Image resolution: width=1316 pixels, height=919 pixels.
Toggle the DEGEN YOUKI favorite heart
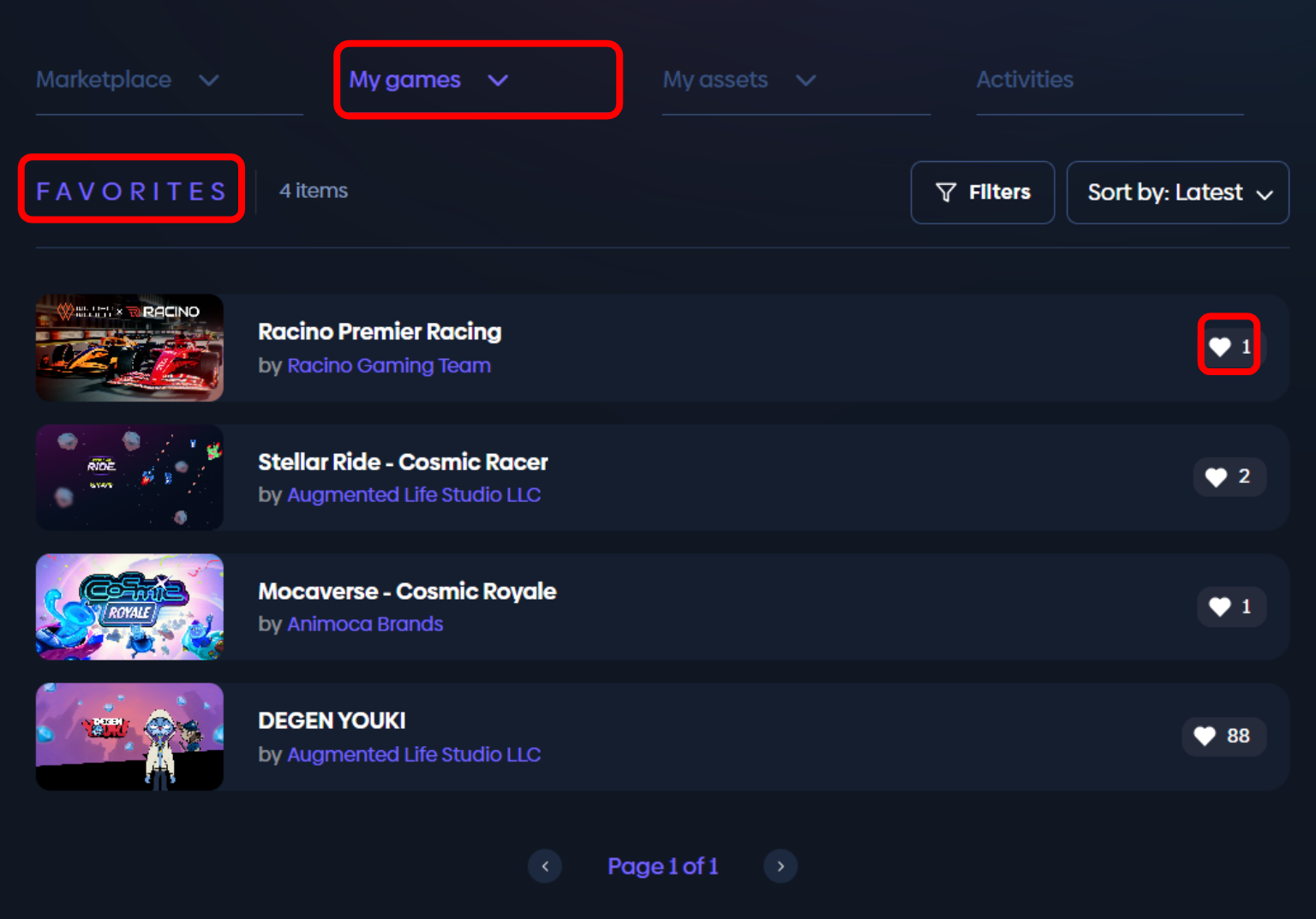1205,737
